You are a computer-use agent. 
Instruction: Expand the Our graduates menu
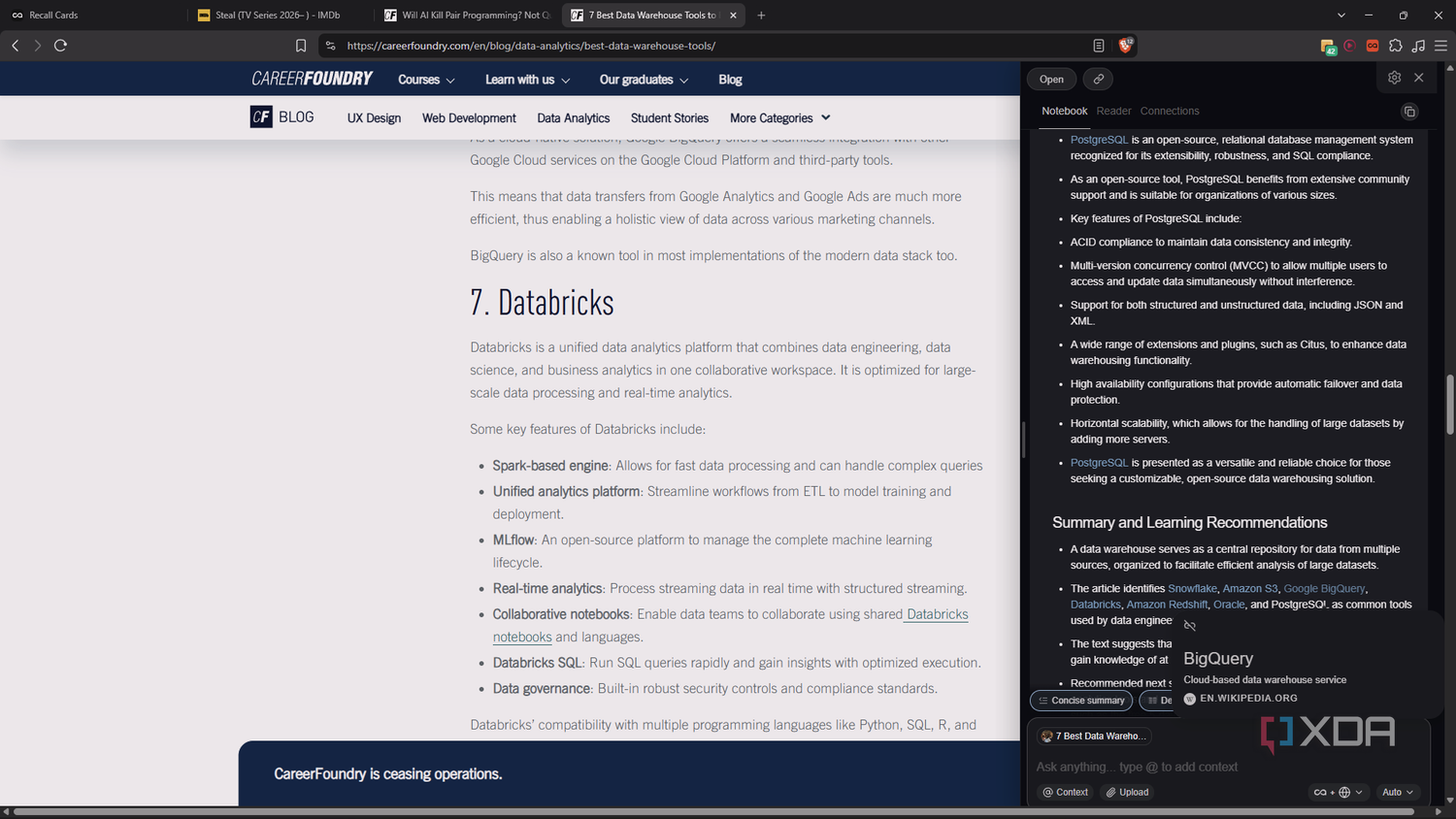tap(645, 80)
